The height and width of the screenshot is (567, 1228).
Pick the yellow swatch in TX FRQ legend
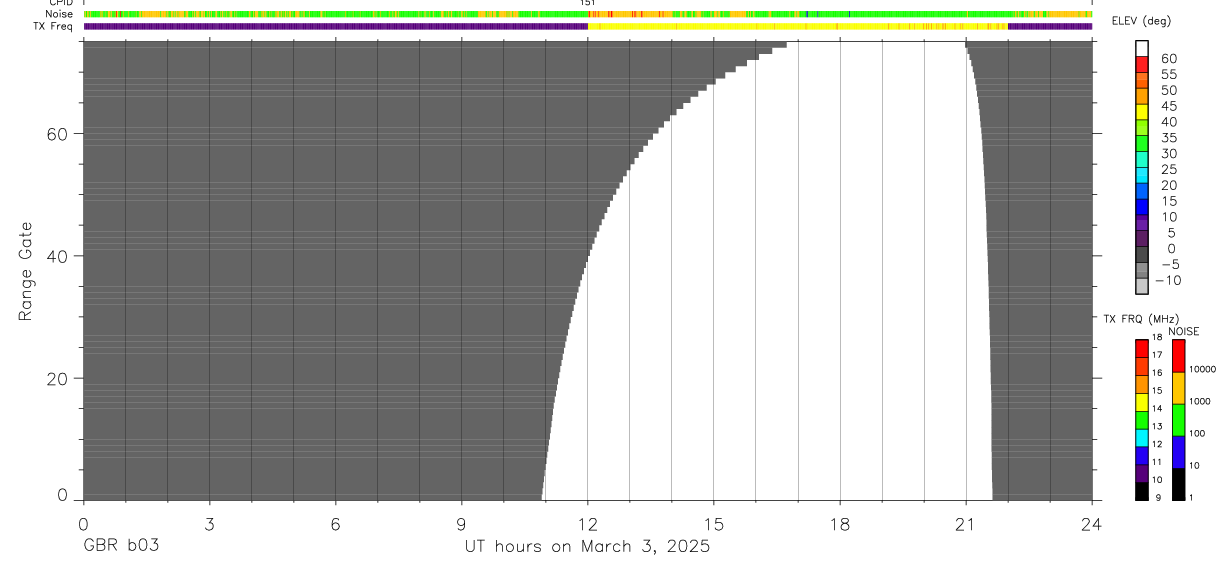(1141, 402)
